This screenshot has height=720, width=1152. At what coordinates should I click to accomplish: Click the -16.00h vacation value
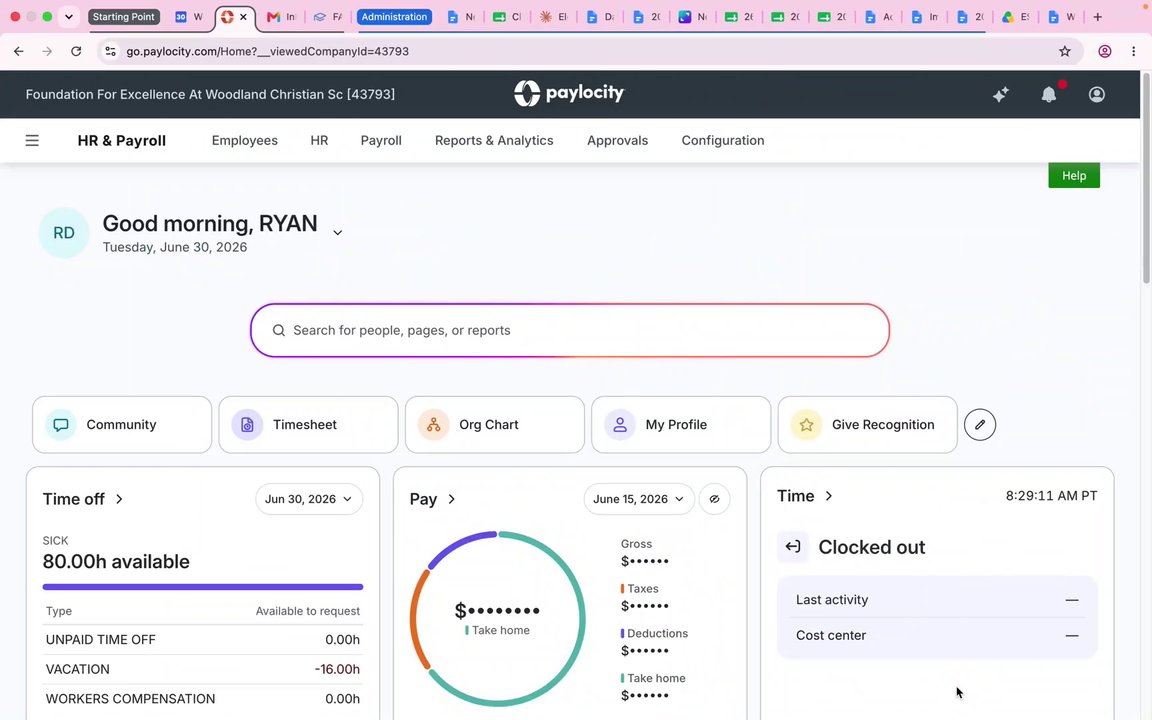click(337, 669)
